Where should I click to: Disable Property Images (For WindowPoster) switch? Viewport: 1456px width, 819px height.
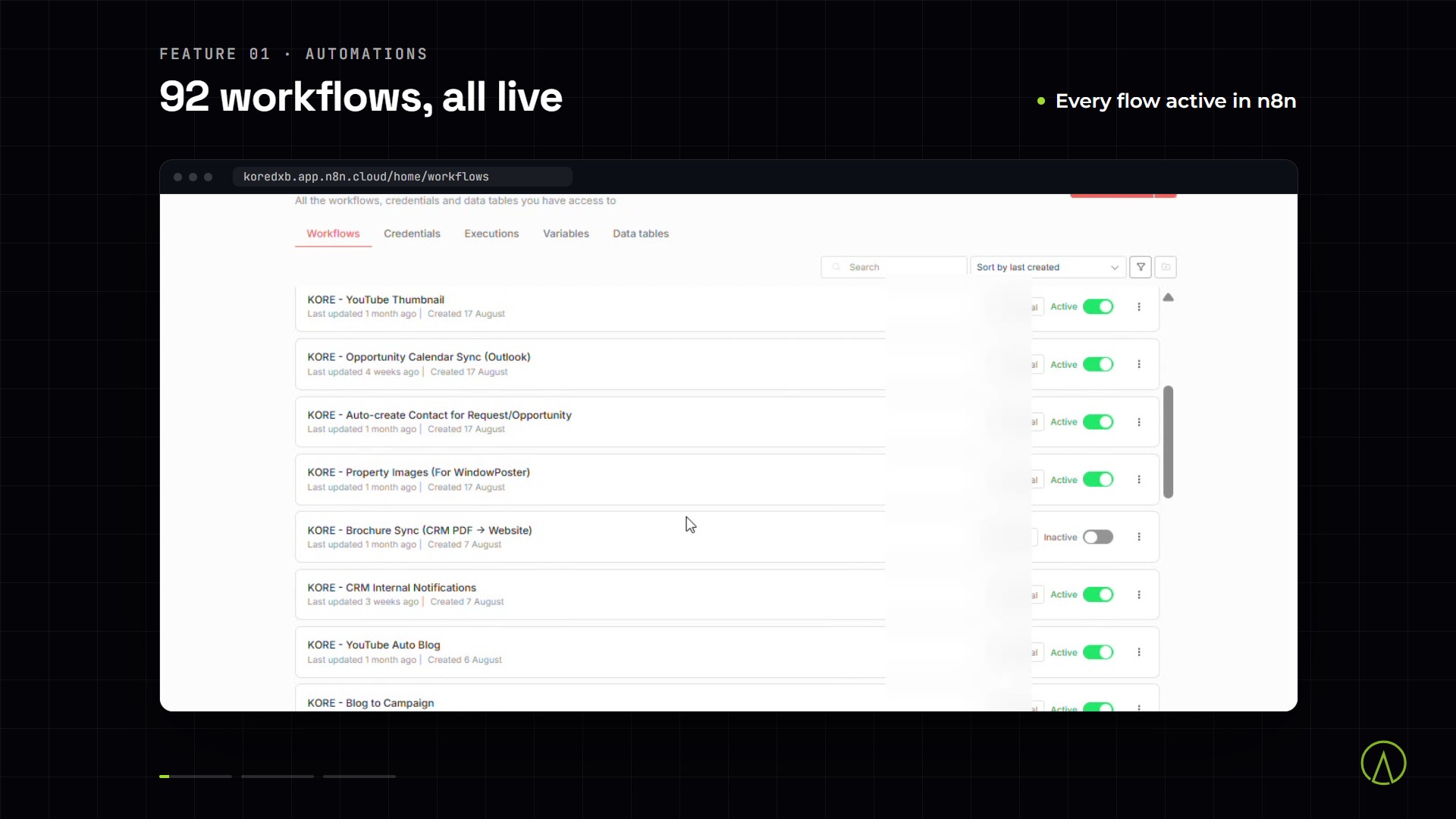coord(1098,479)
